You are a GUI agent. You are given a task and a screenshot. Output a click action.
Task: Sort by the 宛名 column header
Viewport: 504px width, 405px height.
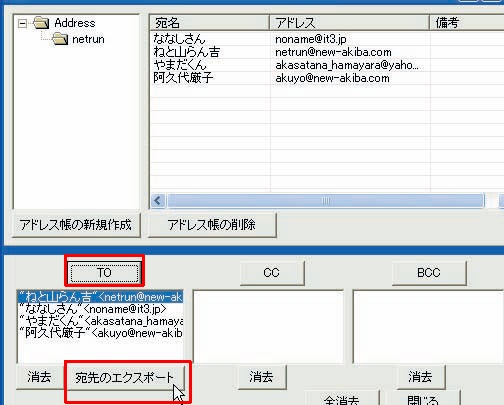(209, 23)
